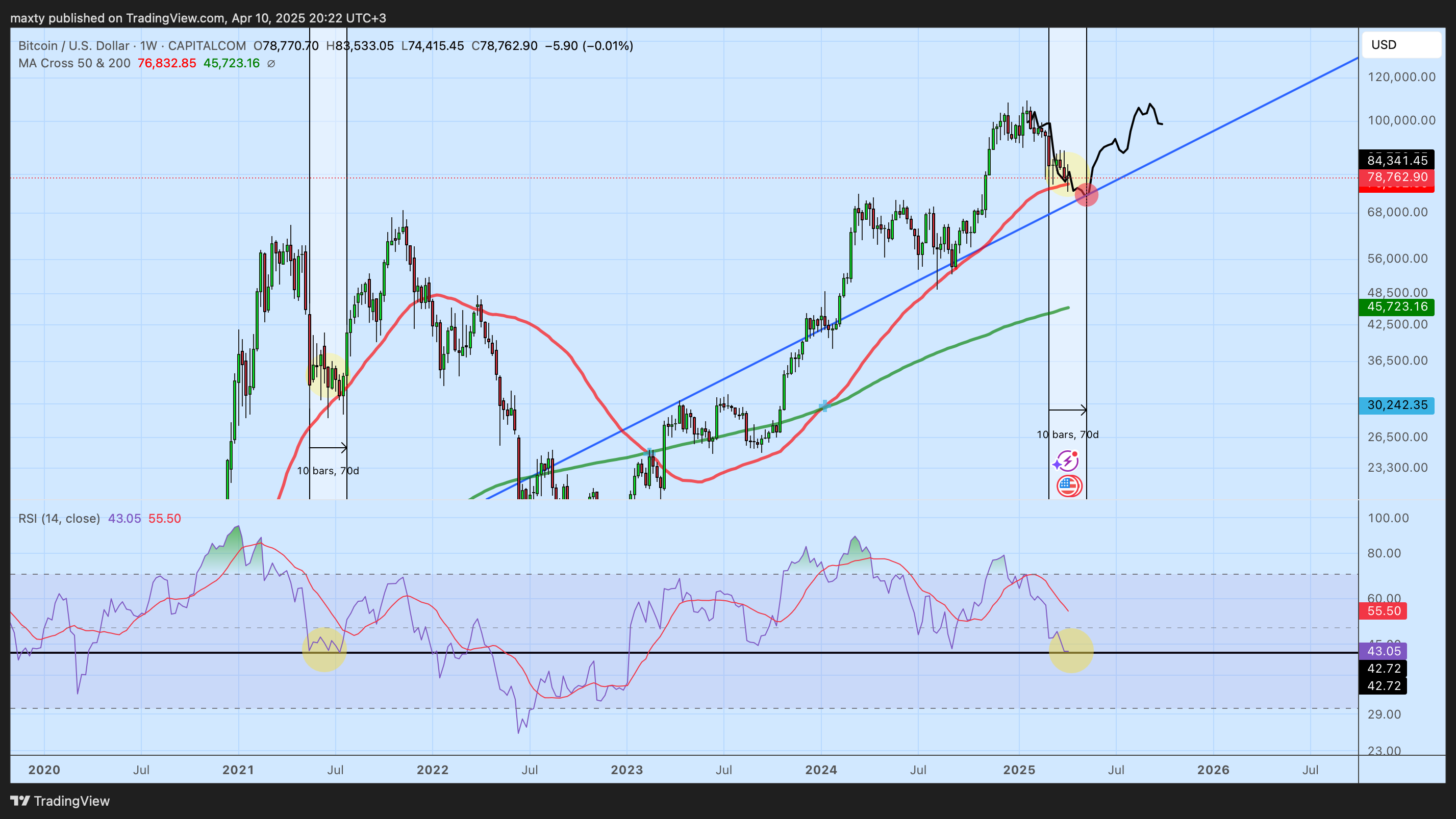The width and height of the screenshot is (1456, 819).
Task: Click the green 45,723.16 price axis label
Action: click(1397, 306)
